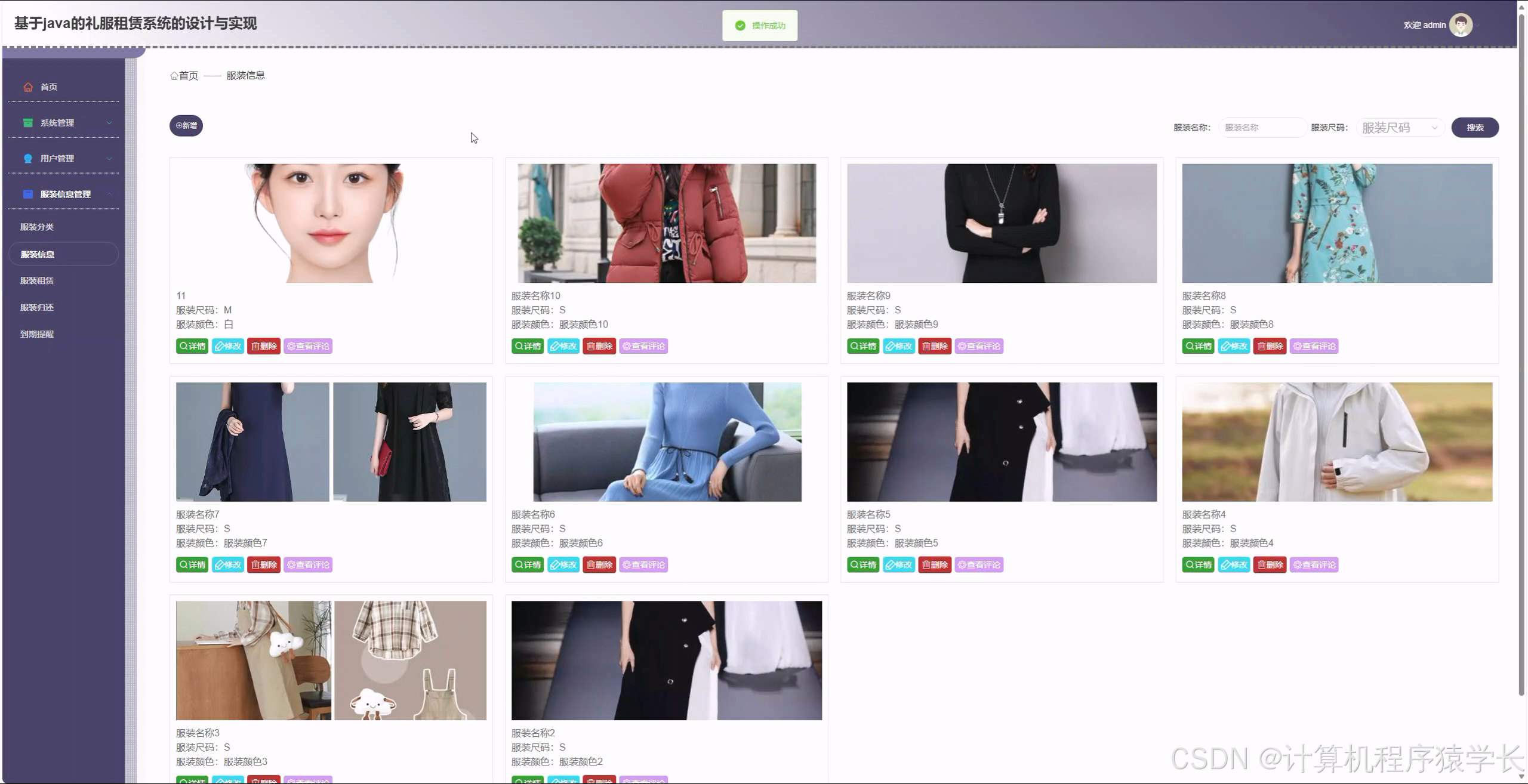
Task: Click 查看评论 icon under 服装名称7
Action: 308,564
